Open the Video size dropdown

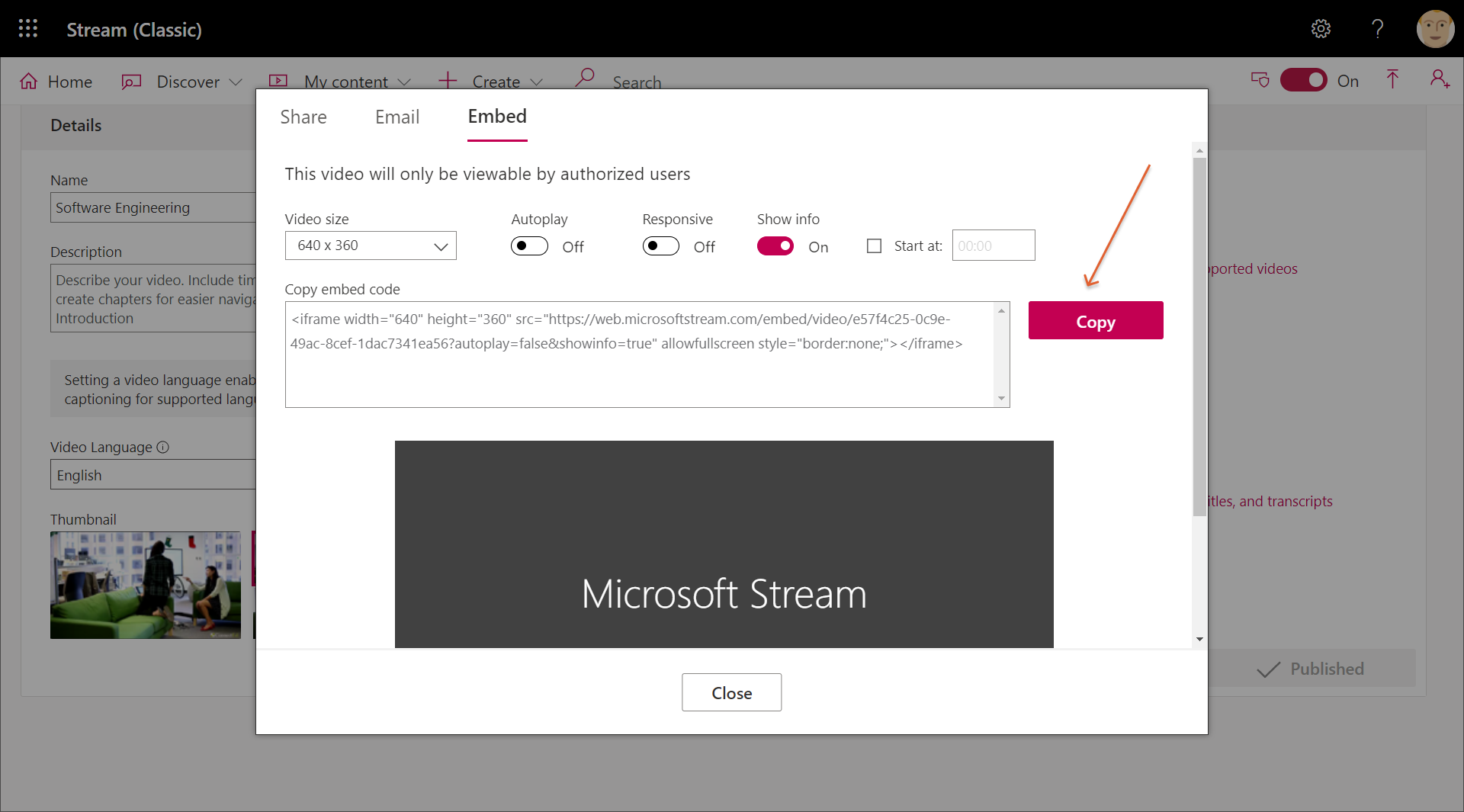point(371,246)
